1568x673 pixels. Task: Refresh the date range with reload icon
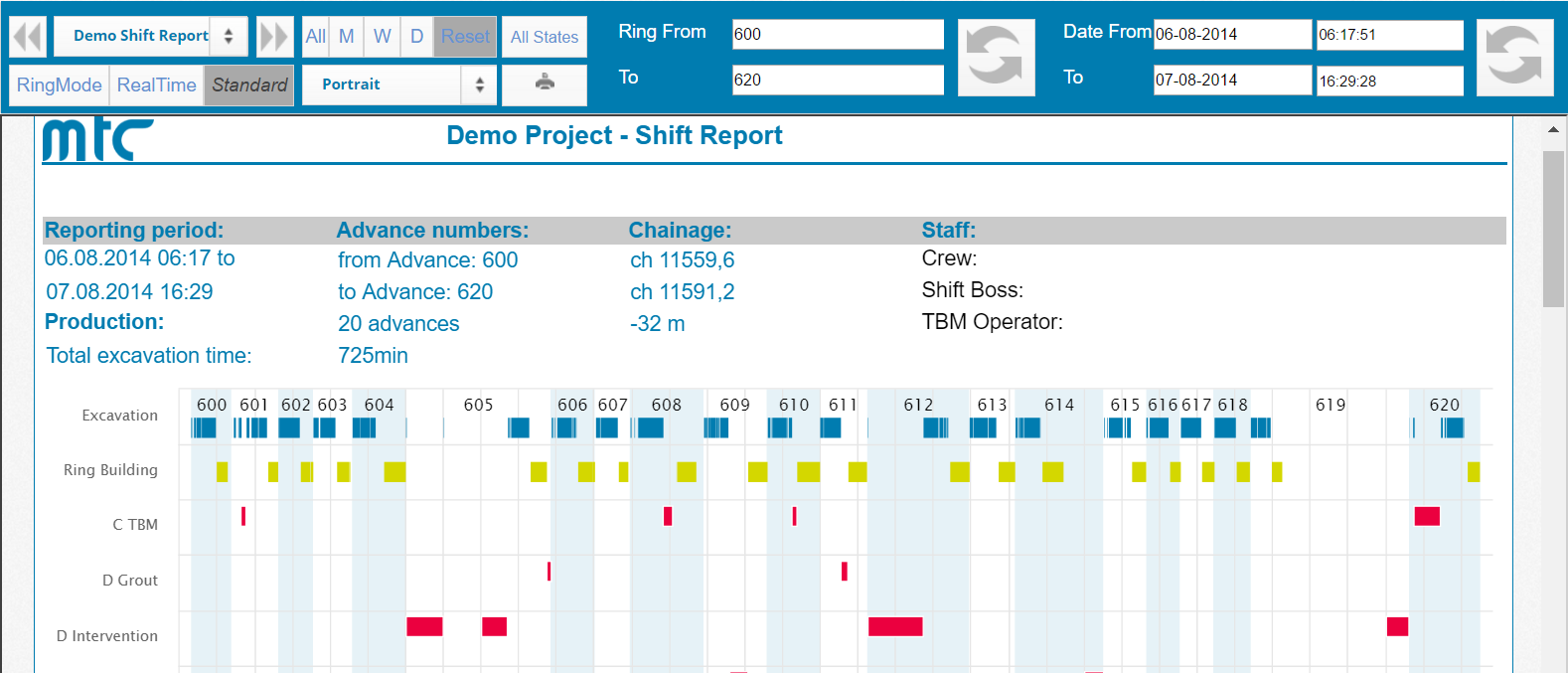point(1513,57)
